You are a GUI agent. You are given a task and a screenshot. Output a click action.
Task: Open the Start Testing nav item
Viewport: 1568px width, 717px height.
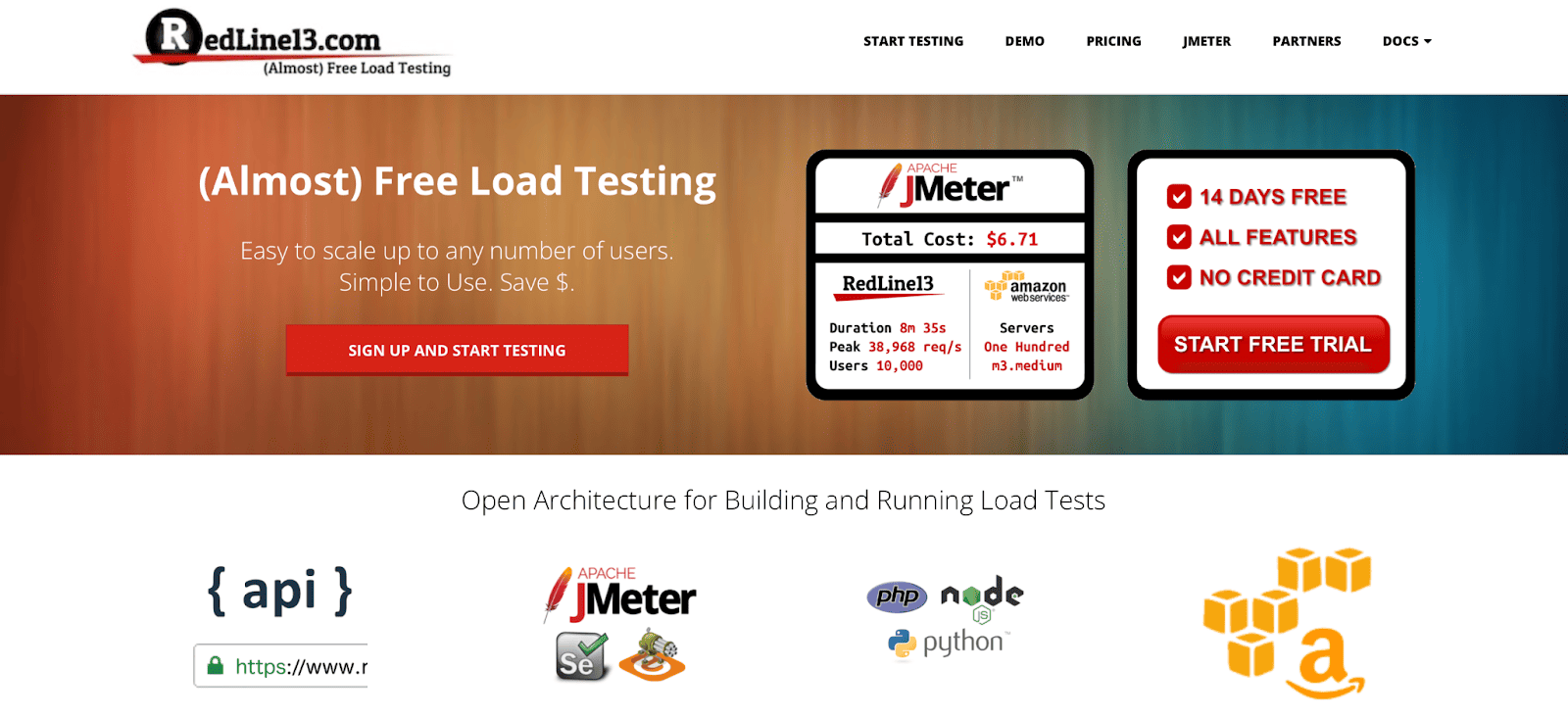click(912, 41)
